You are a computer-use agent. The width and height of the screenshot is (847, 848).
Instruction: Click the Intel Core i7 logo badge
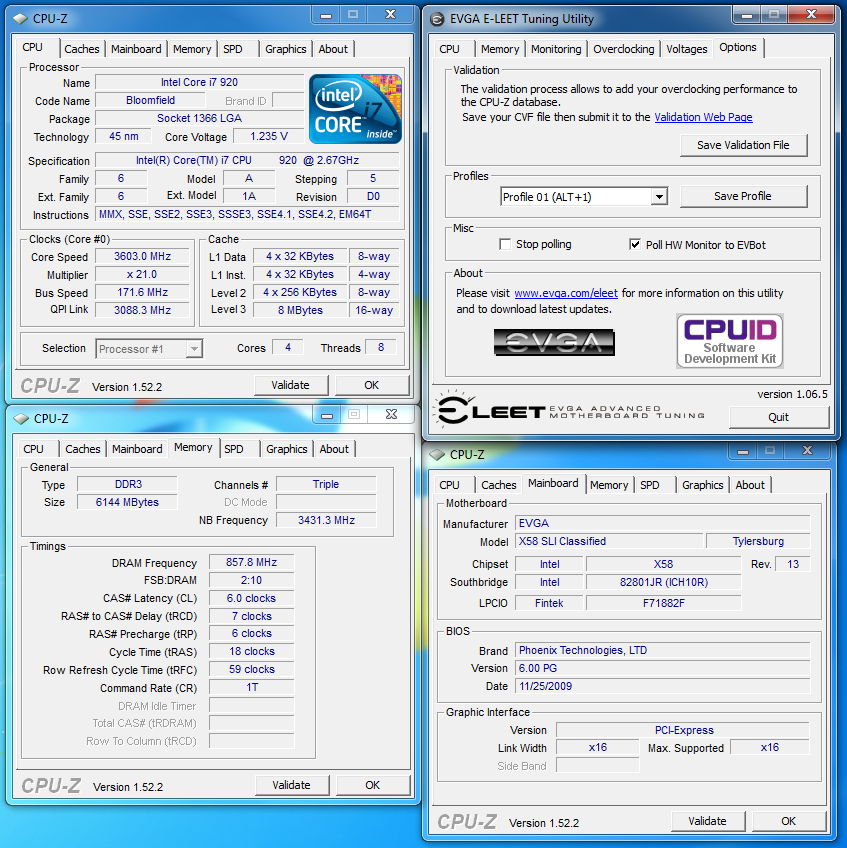(x=355, y=108)
